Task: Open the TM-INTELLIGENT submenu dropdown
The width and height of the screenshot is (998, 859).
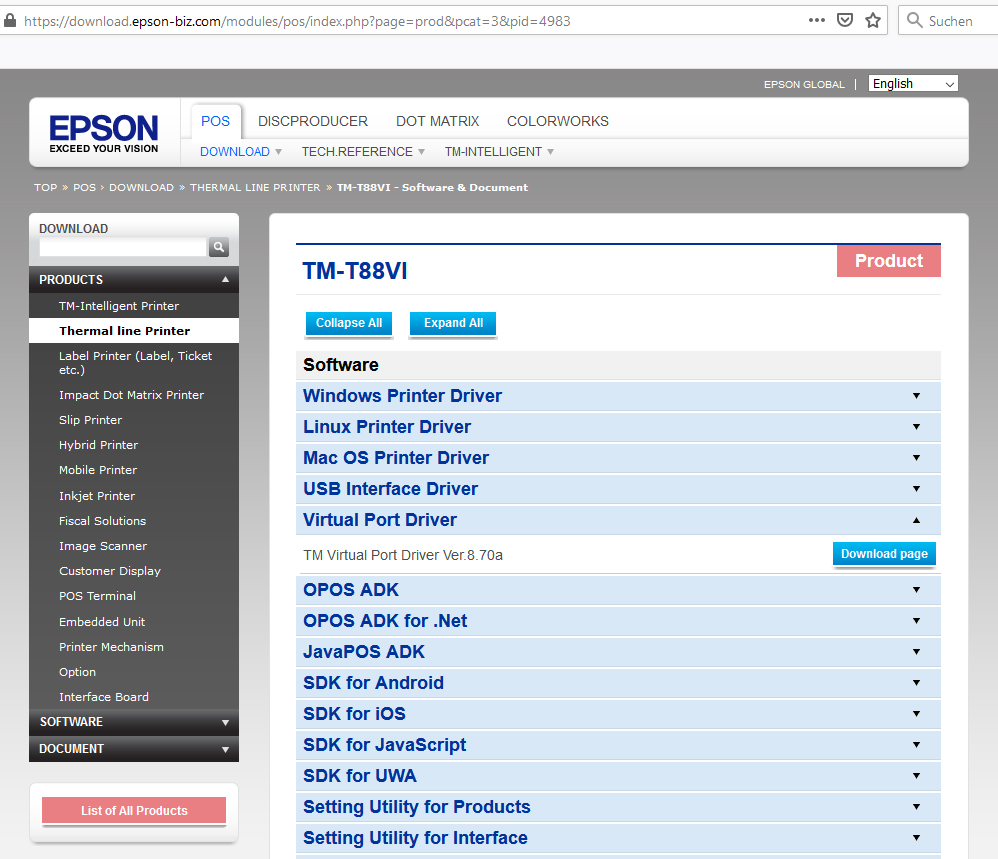Action: (x=499, y=152)
